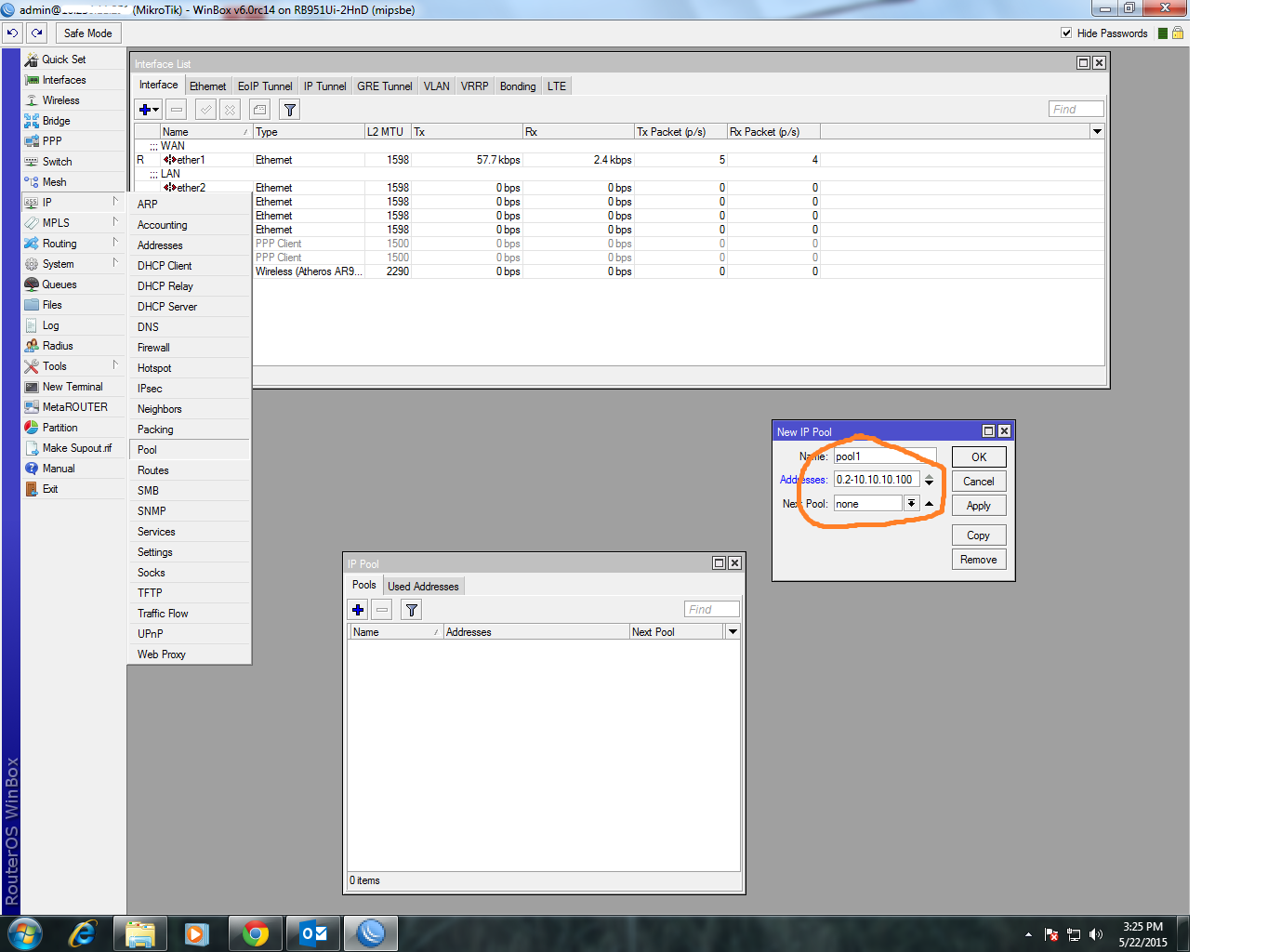1281x952 pixels.
Task: Click Undo arrow in top toolbar
Action: 12,33
